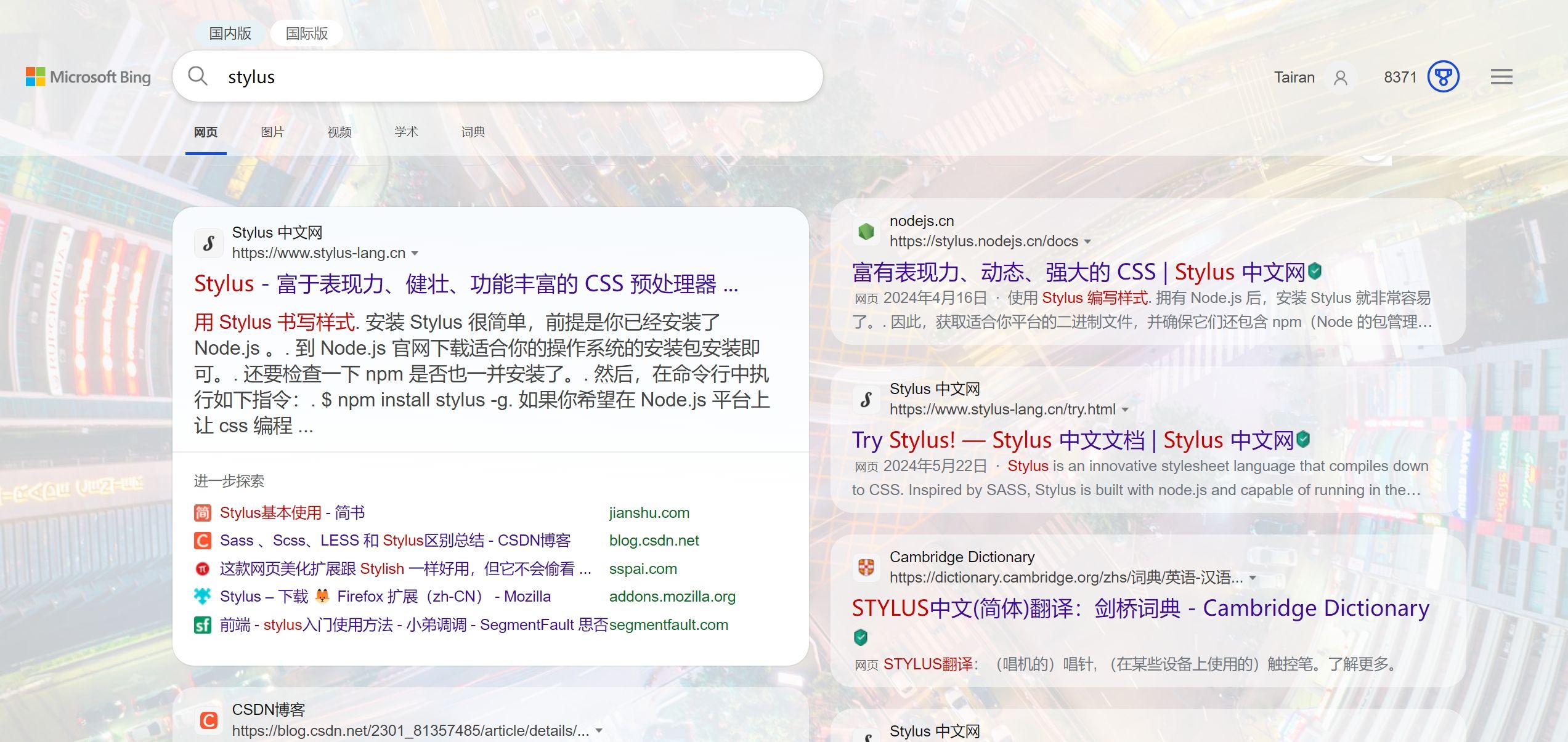Click the Microsoft Bing logo
This screenshot has height=742, width=1568.
pyautogui.click(x=88, y=77)
